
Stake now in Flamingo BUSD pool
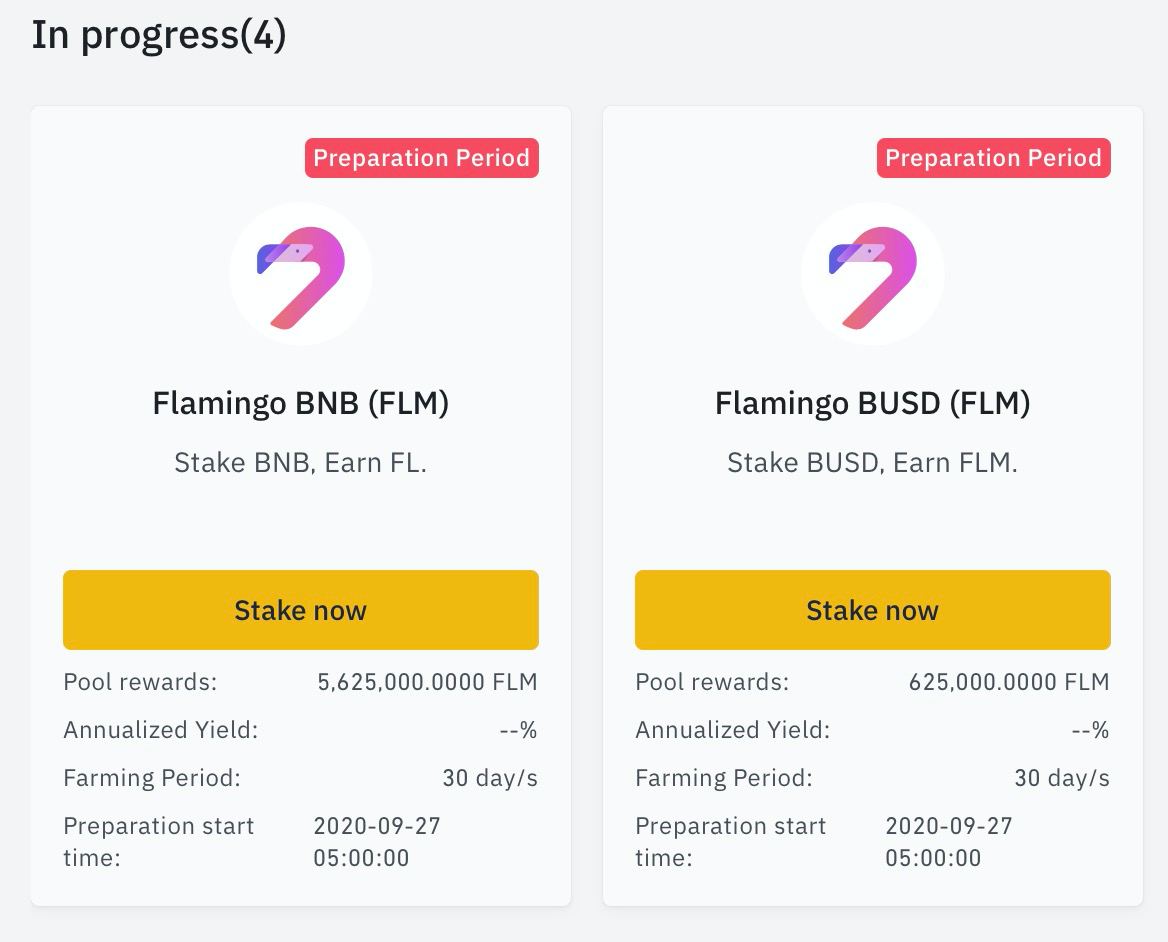872,610
